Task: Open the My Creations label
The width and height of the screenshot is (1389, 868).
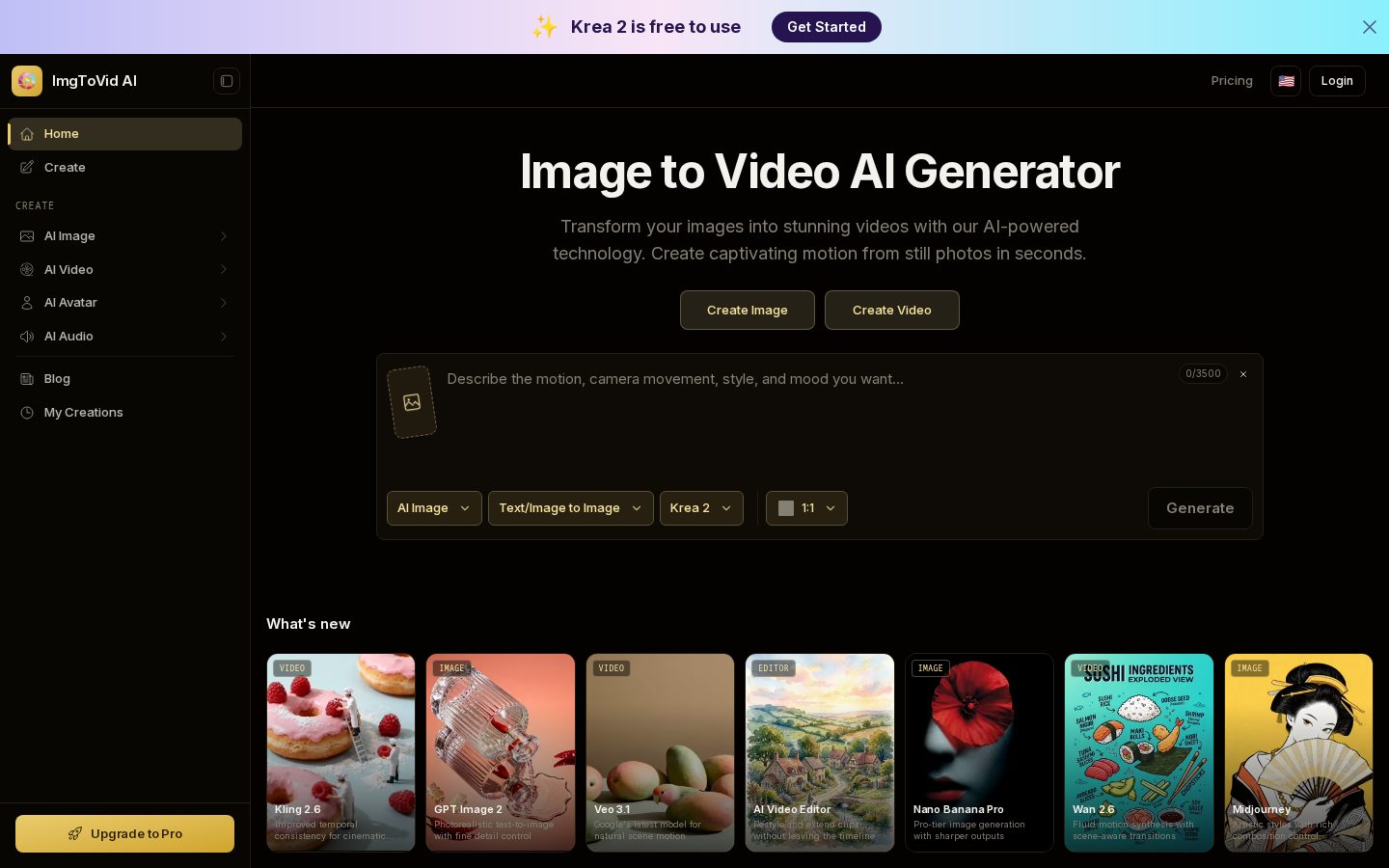Action: tap(84, 413)
